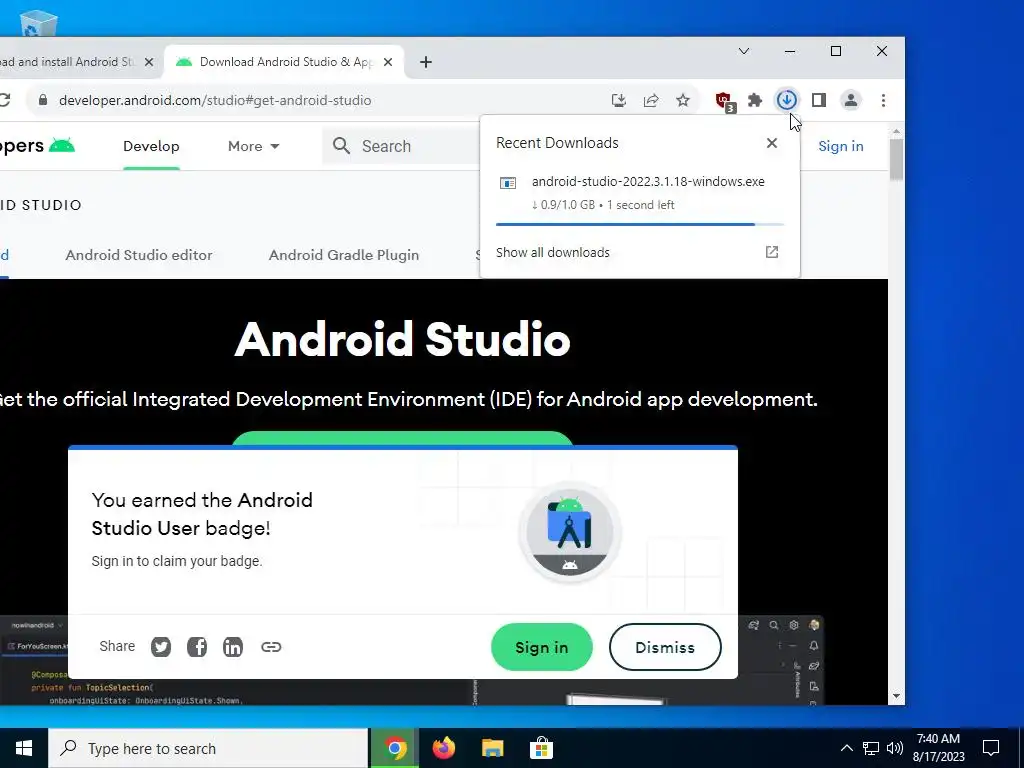Click the install app icon in address bar
Image resolution: width=1024 pixels, height=768 pixels.
[x=618, y=100]
